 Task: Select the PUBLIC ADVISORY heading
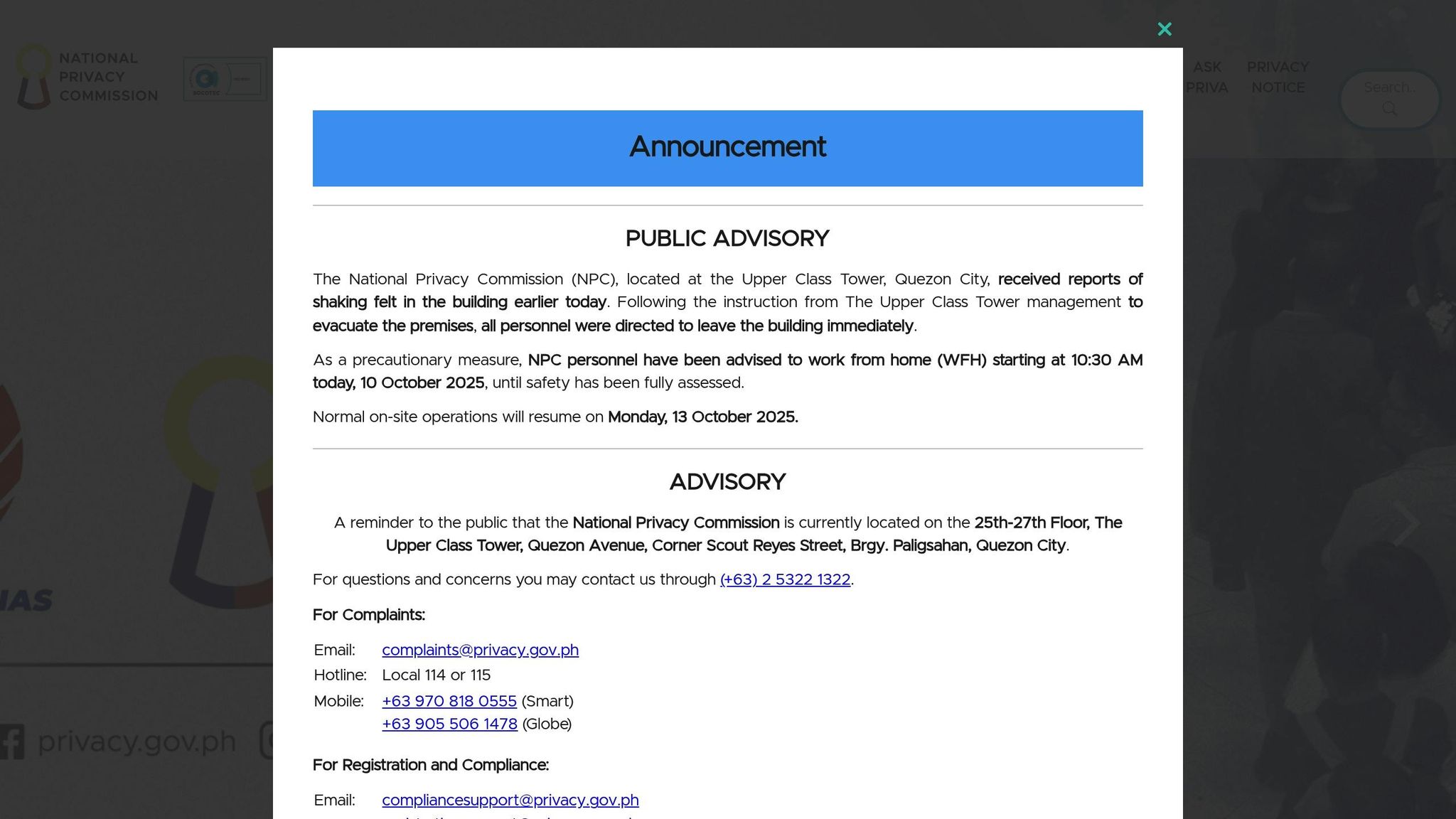click(x=727, y=239)
